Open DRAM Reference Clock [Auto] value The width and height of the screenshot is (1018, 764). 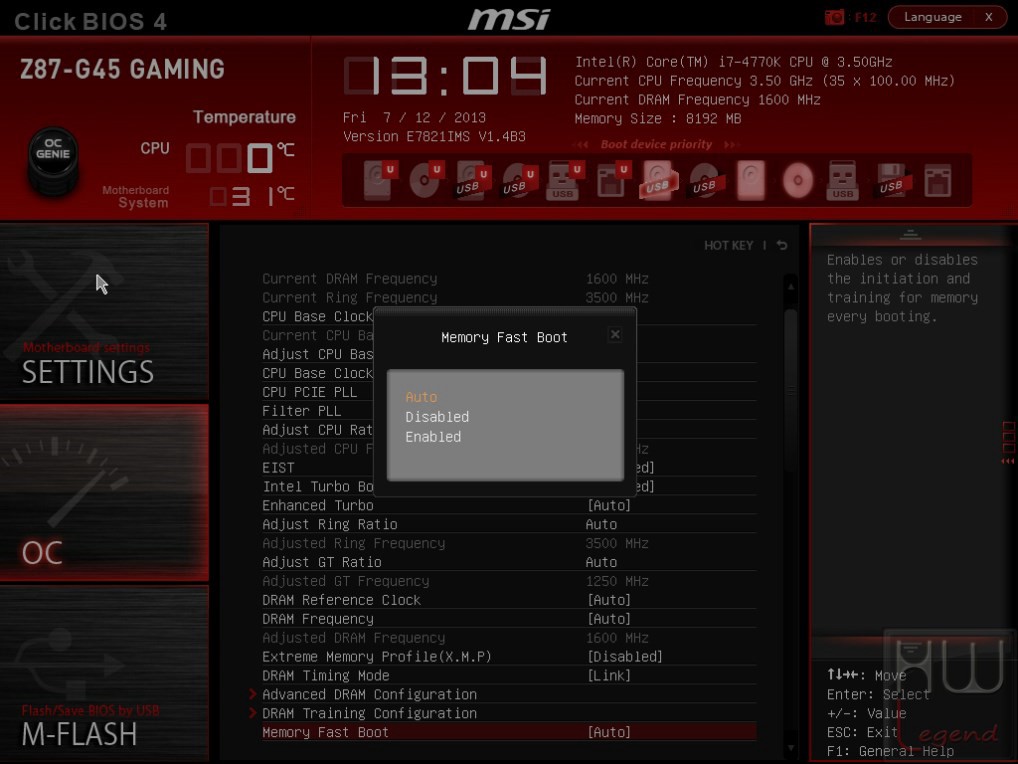coord(609,600)
